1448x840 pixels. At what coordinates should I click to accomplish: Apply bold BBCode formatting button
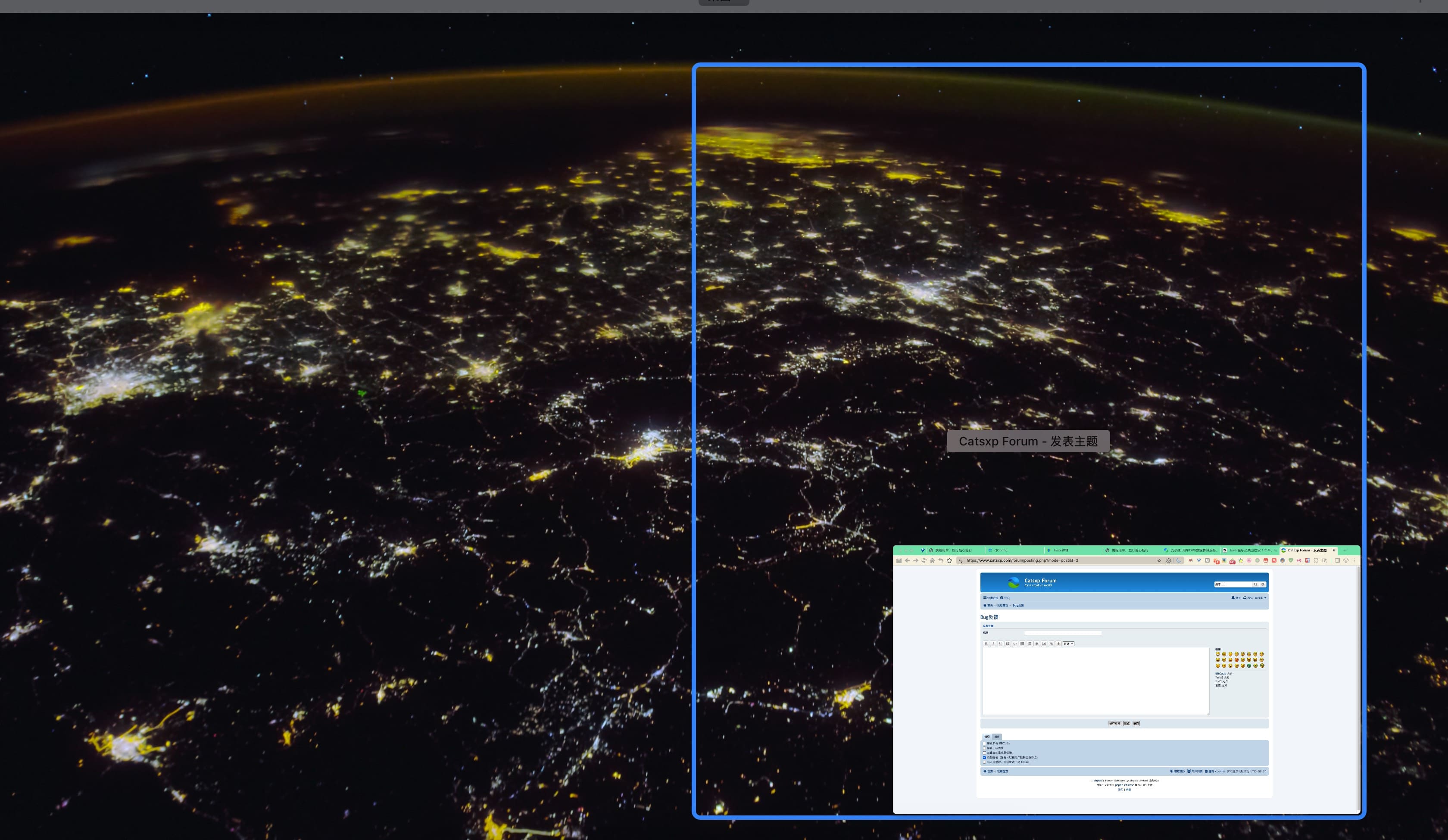(x=986, y=644)
